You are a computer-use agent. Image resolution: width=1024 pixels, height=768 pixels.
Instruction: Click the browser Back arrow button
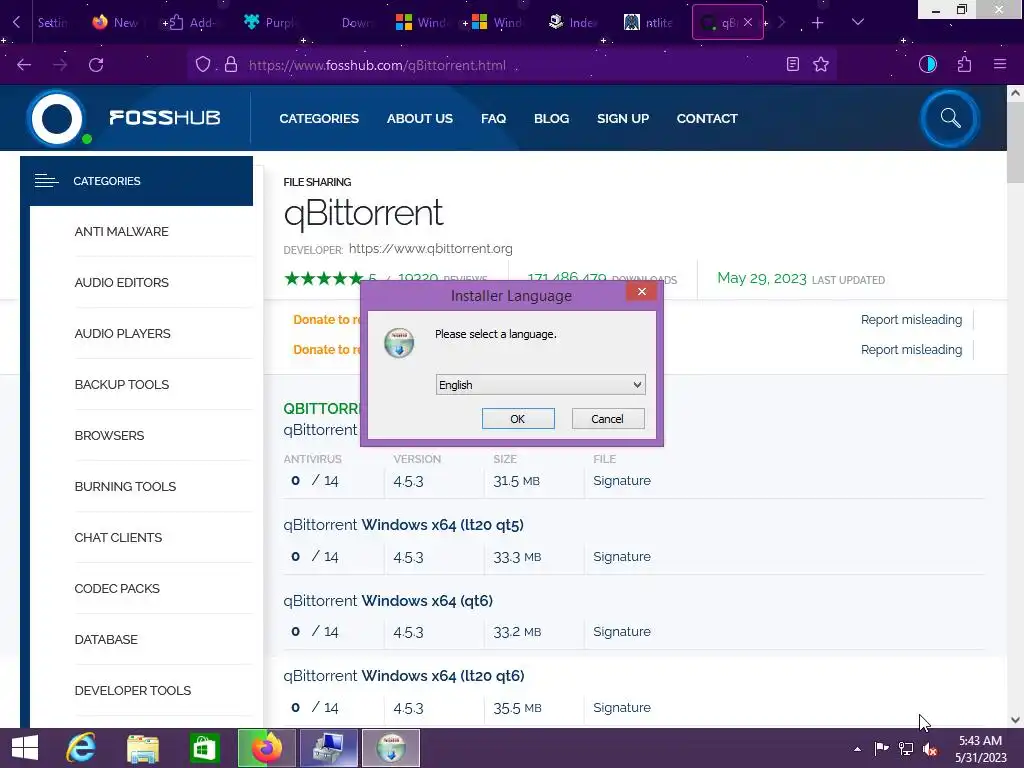point(24,65)
